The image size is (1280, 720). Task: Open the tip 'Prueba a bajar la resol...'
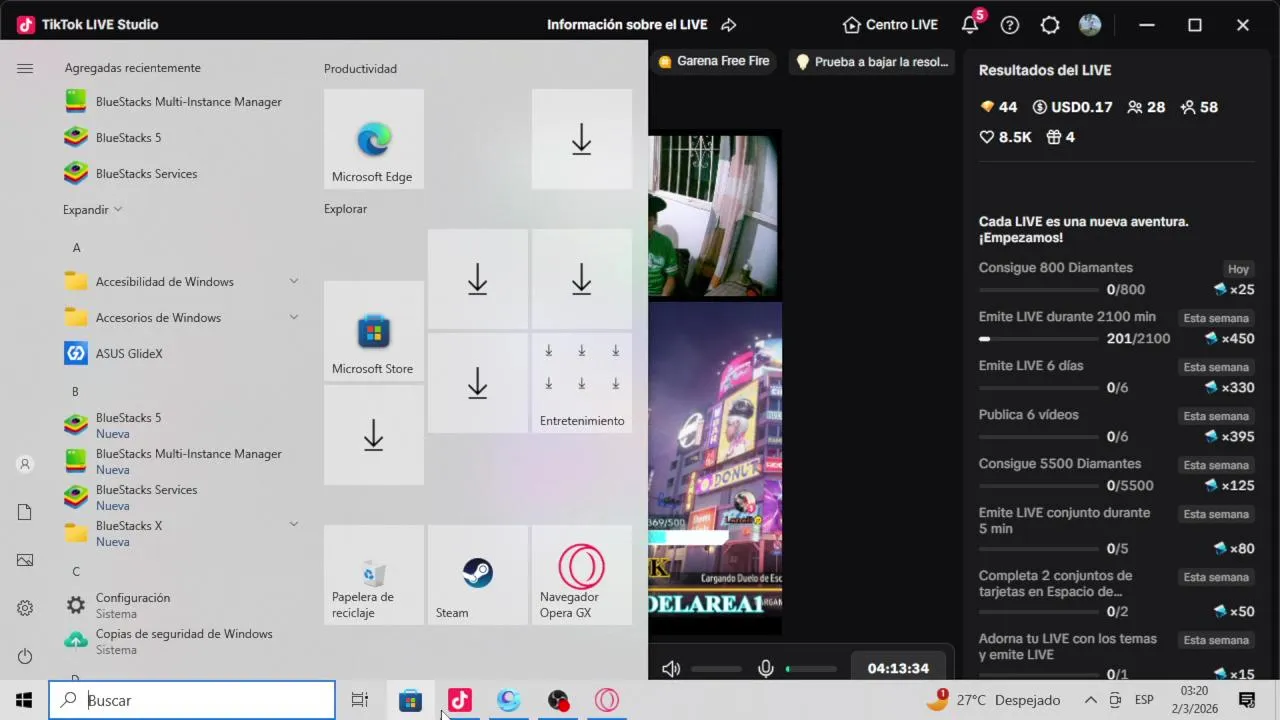coord(871,61)
